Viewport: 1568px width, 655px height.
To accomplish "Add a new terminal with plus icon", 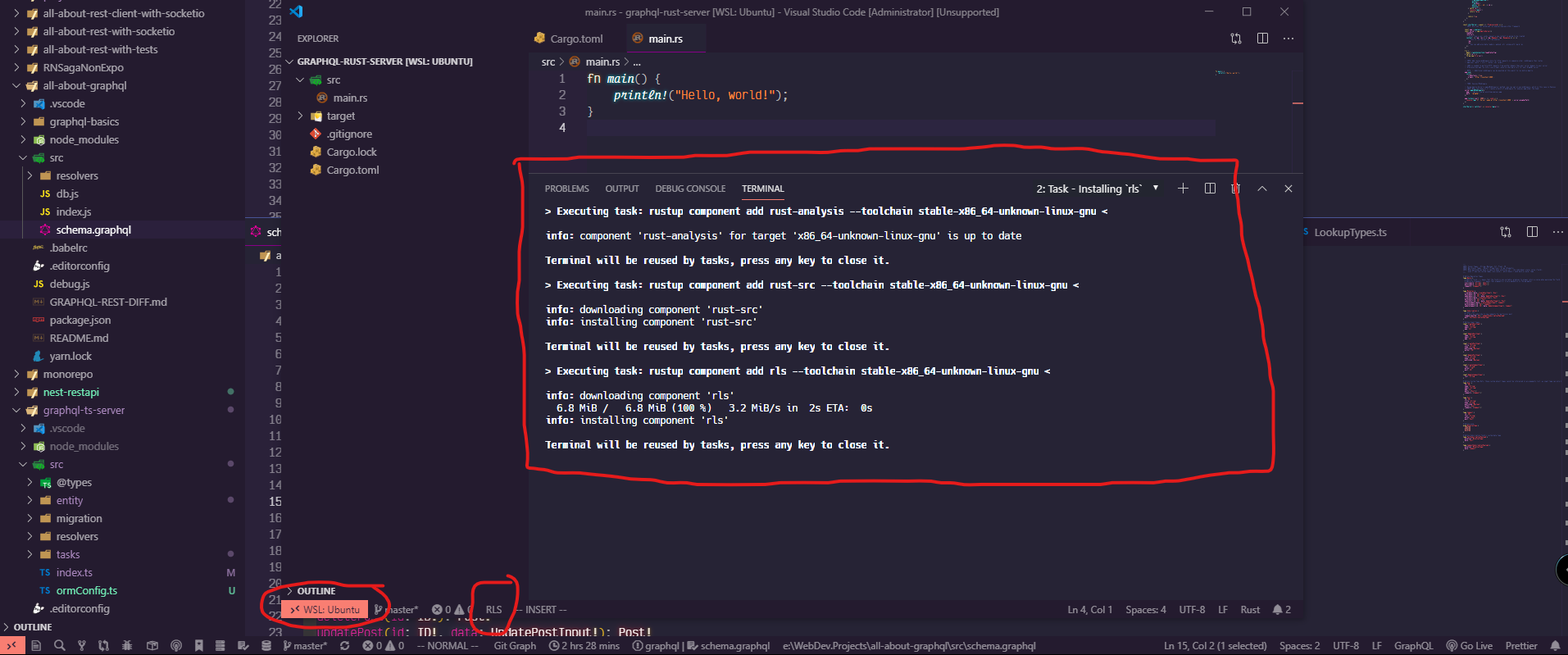I will coord(1183,189).
